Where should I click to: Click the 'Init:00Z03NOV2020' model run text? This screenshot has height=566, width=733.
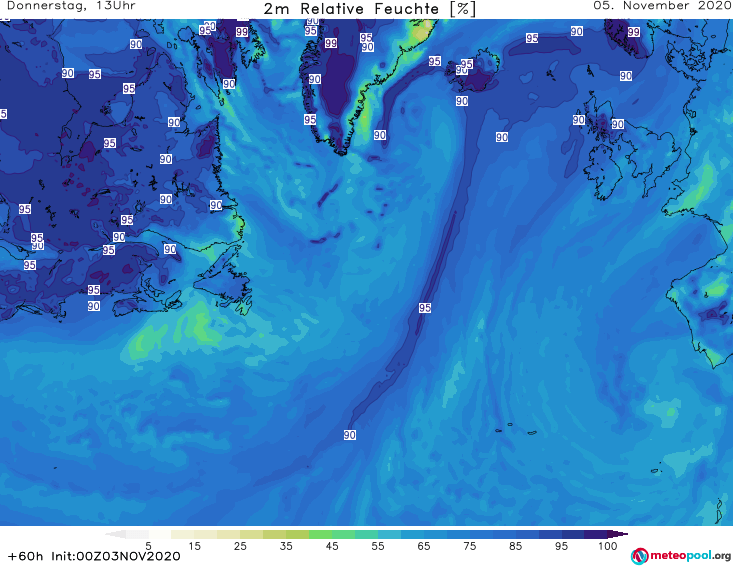coord(115,556)
